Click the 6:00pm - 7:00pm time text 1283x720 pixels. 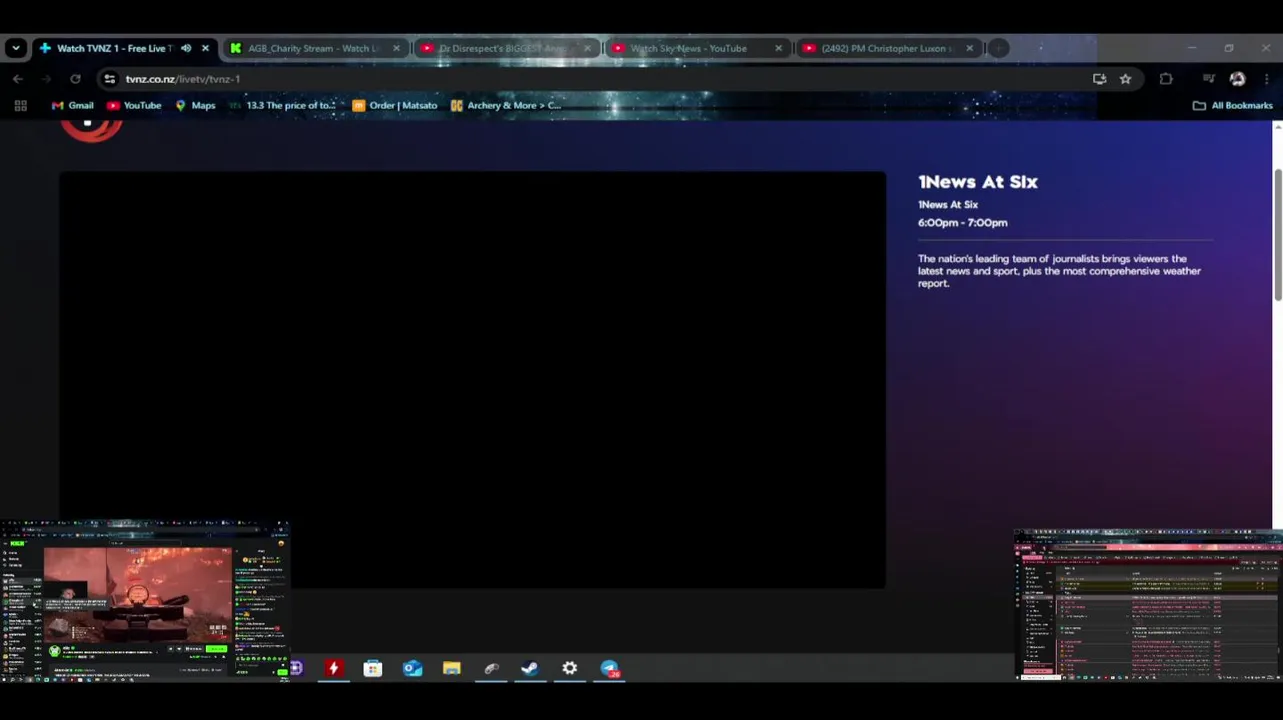(x=962, y=223)
